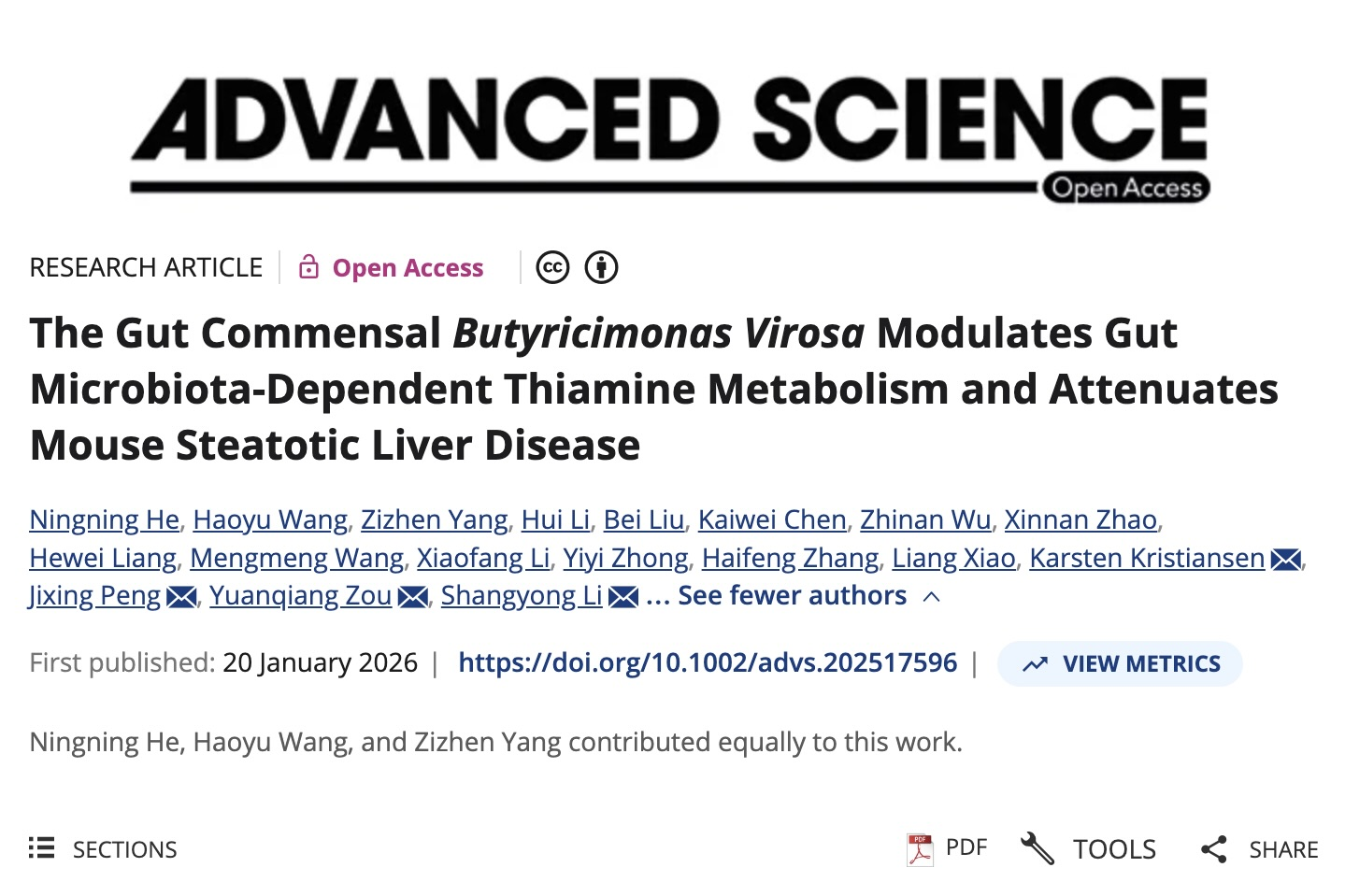The height and width of the screenshot is (896, 1345).
Task: Open the DOI link for the article
Action: click(x=708, y=663)
